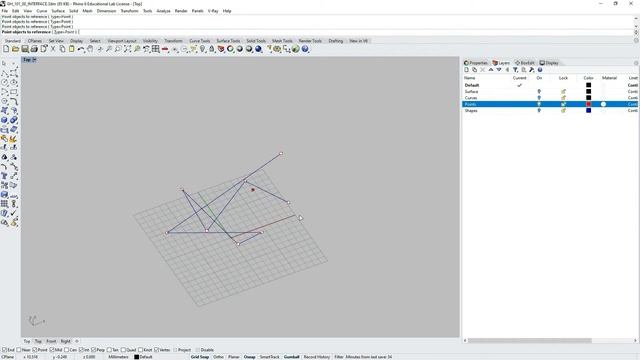The width and height of the screenshot is (640, 360).
Task: Click the Object Properties color wheel icon
Action: point(230,49)
